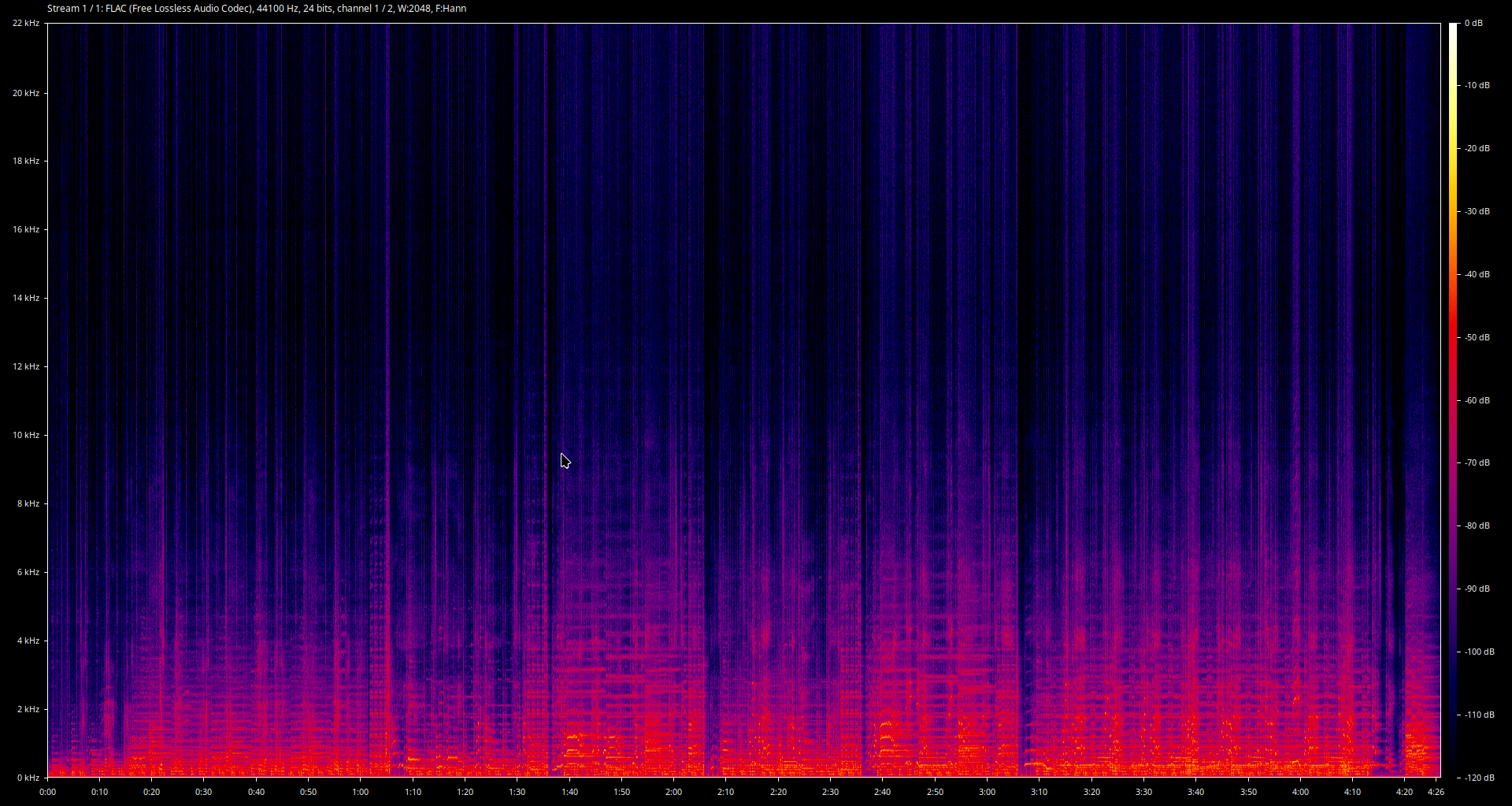Viewport: 1512px width, 806px height.
Task: Click the 2:00 time axis label
Action: tap(674, 792)
